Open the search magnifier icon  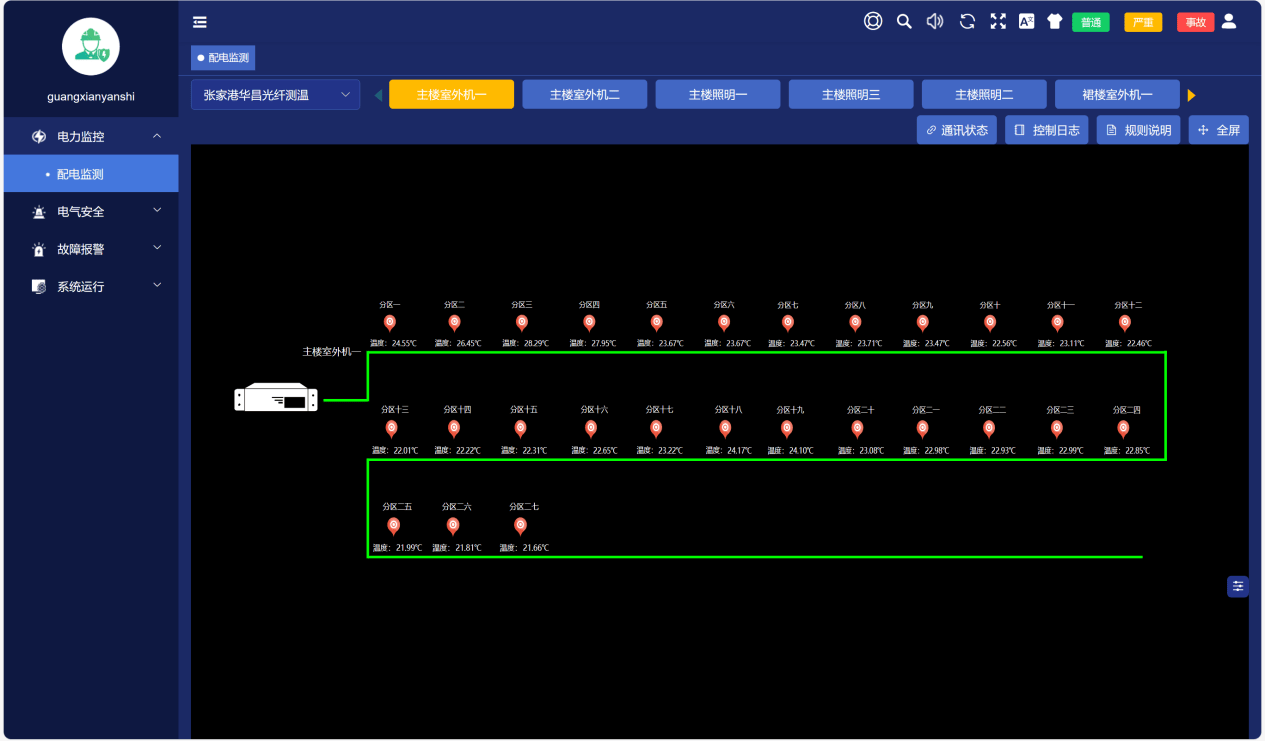tap(904, 21)
